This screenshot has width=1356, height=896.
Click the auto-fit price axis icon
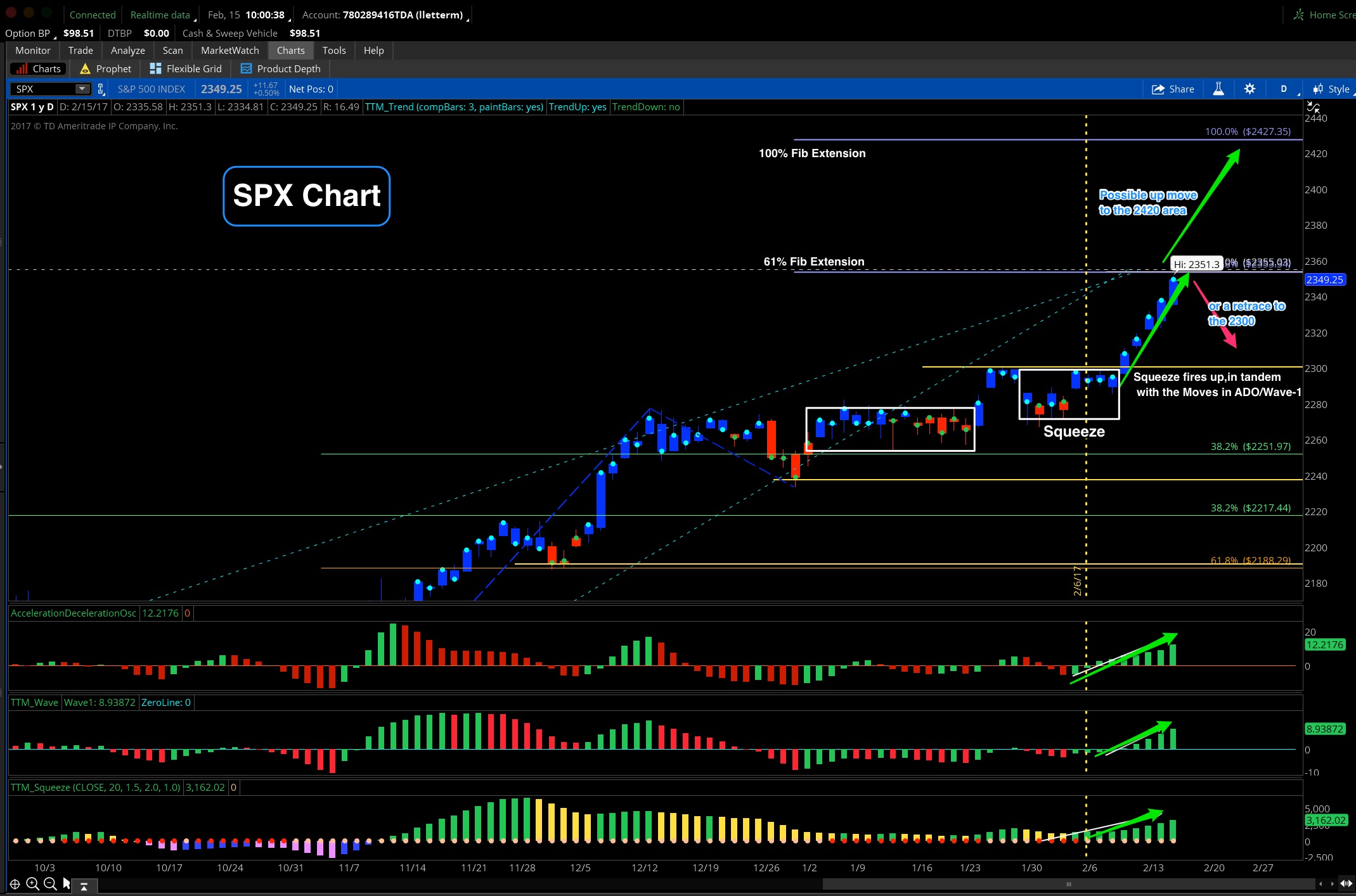click(1313, 107)
